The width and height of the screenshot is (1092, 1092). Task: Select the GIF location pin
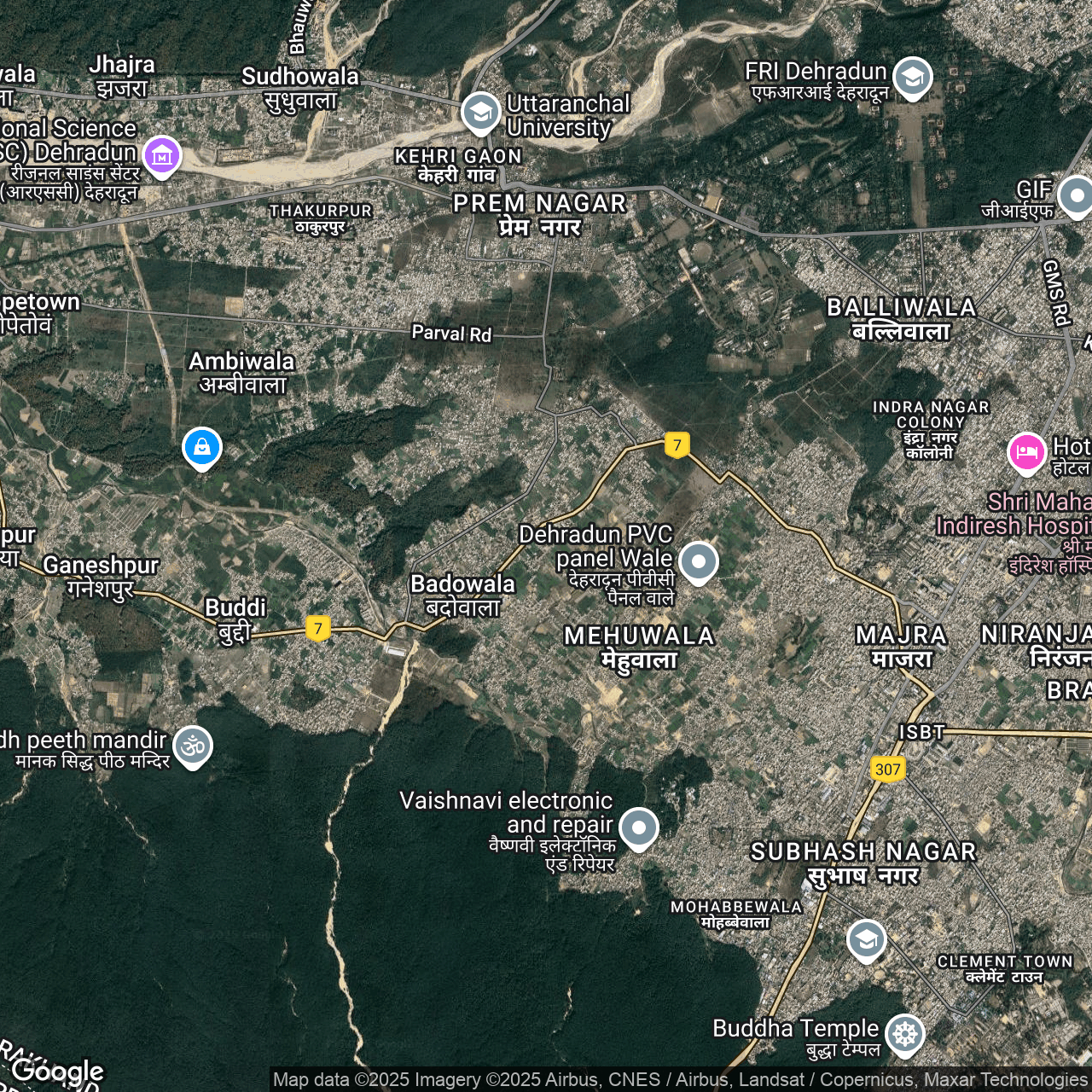tap(1076, 196)
